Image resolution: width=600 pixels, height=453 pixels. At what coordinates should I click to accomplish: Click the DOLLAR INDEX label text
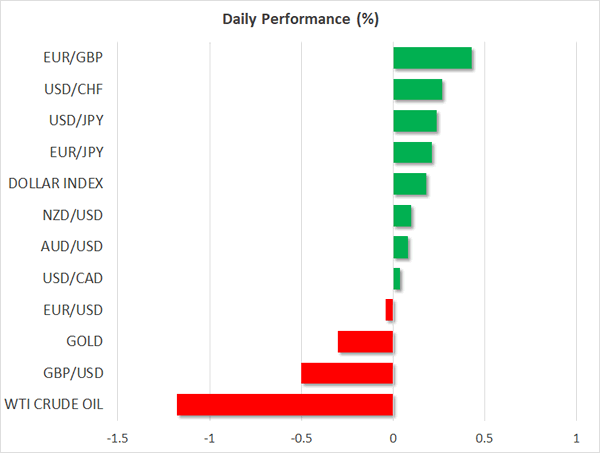coord(55,184)
